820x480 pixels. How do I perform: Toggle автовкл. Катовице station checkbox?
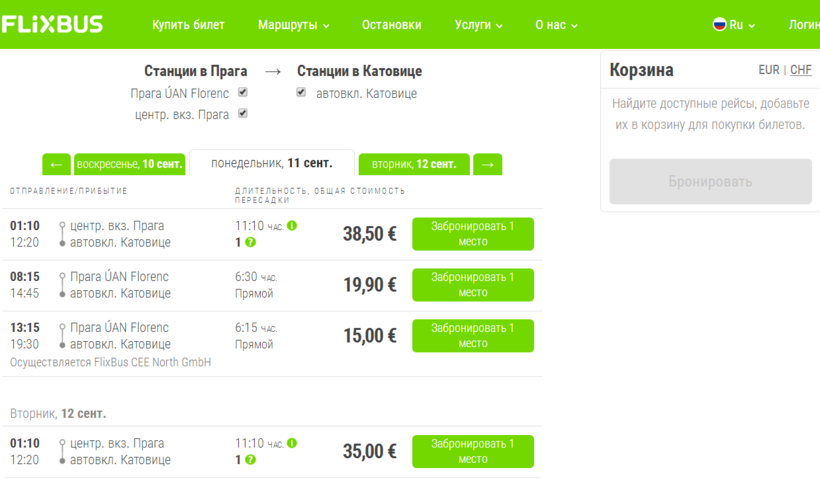pyautogui.click(x=301, y=93)
